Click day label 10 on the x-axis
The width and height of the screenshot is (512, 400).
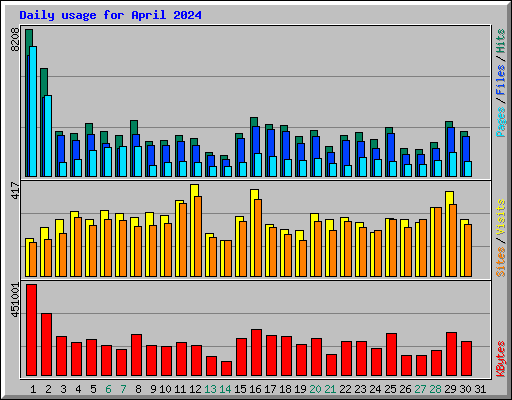[x=165, y=389]
